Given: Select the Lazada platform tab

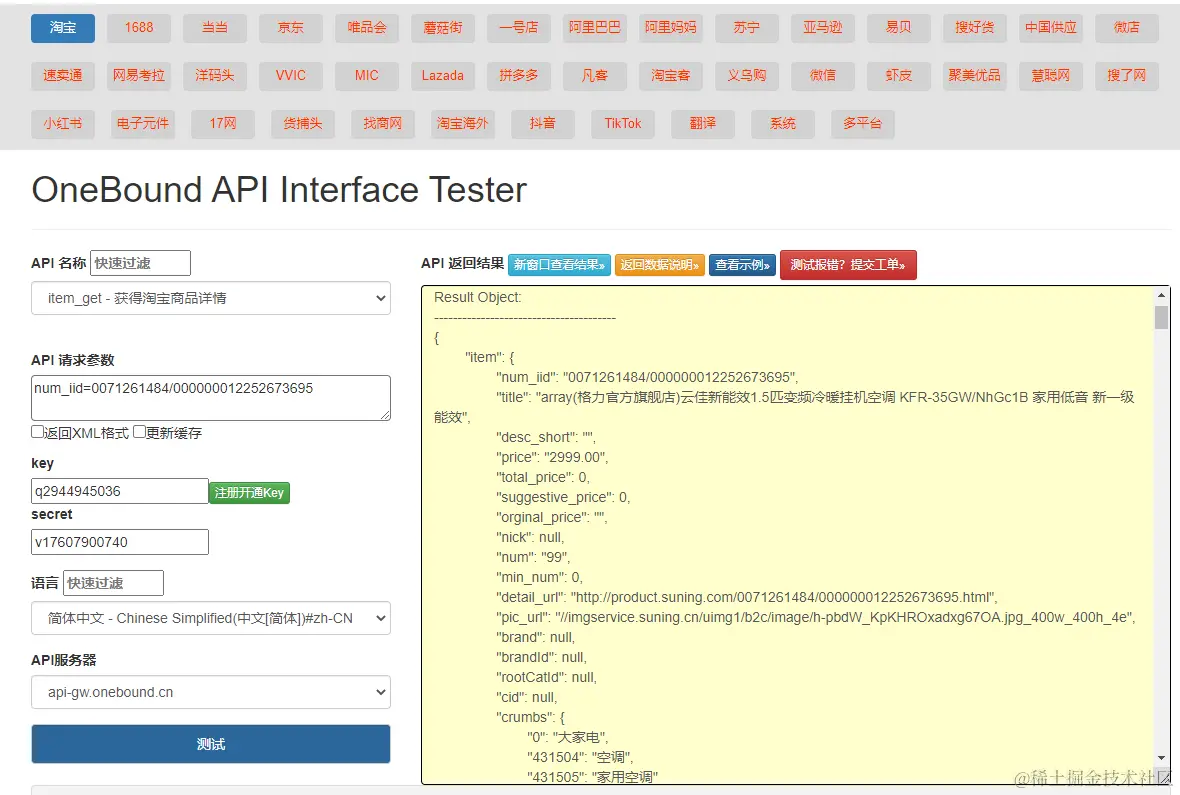Looking at the screenshot, I should click(442, 76).
